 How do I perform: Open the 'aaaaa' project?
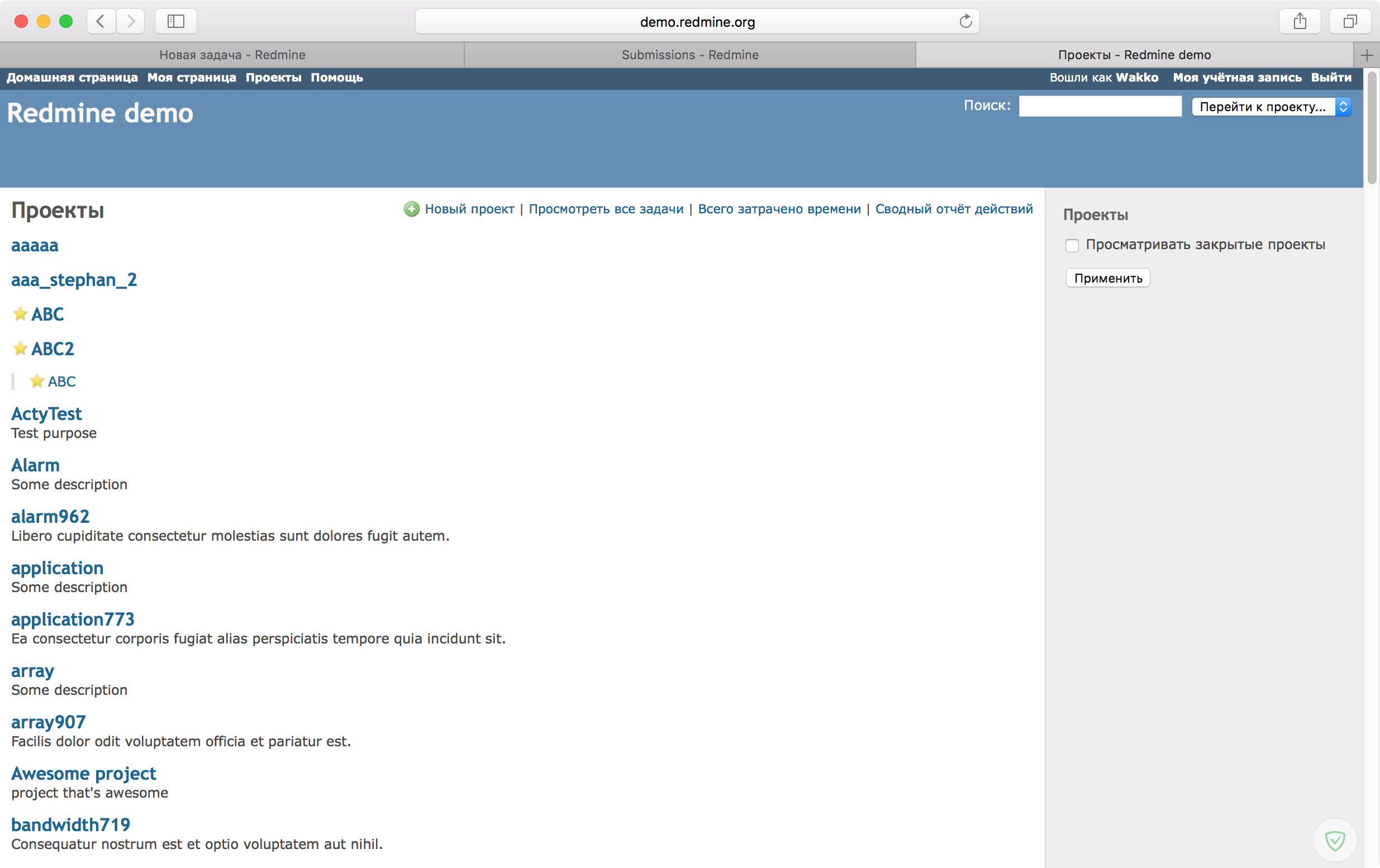tap(35, 245)
